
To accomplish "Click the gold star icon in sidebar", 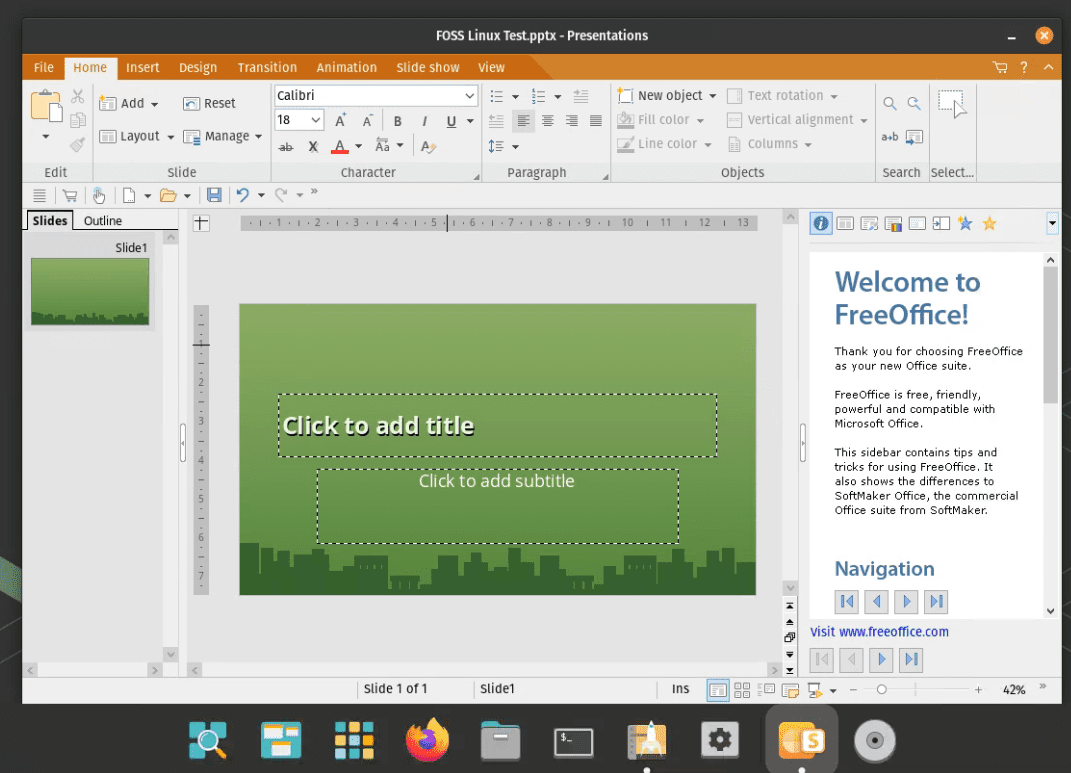I will point(989,223).
